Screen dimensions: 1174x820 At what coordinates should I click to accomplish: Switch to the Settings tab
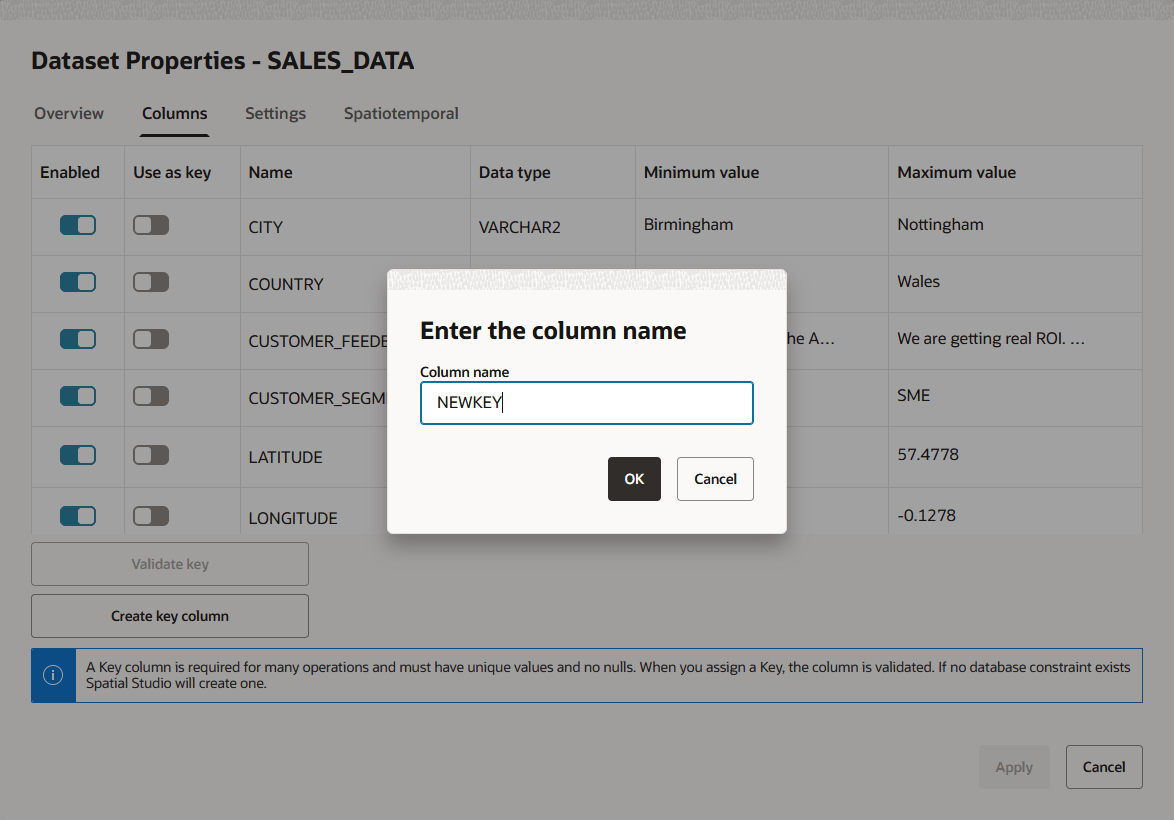(x=276, y=113)
